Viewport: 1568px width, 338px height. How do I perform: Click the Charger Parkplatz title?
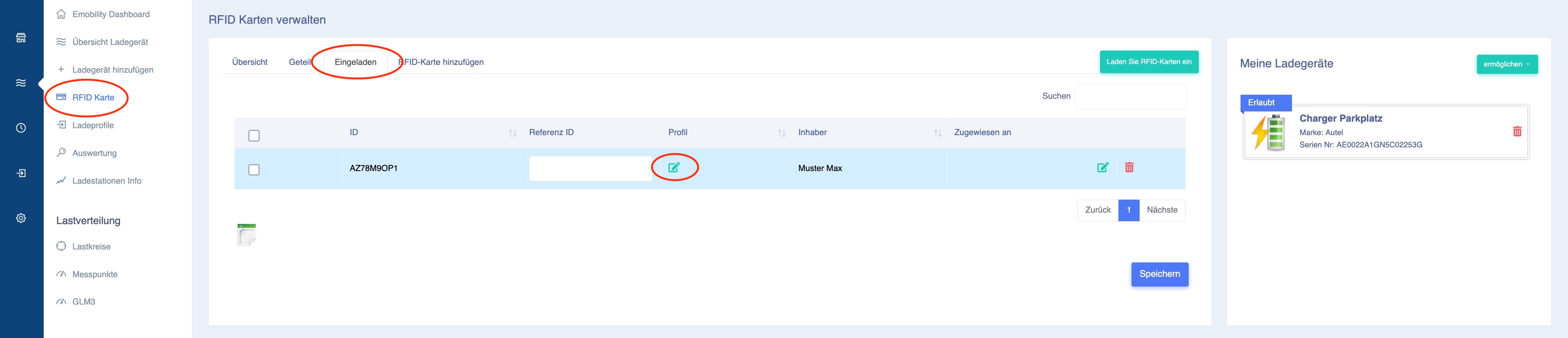click(x=1340, y=119)
